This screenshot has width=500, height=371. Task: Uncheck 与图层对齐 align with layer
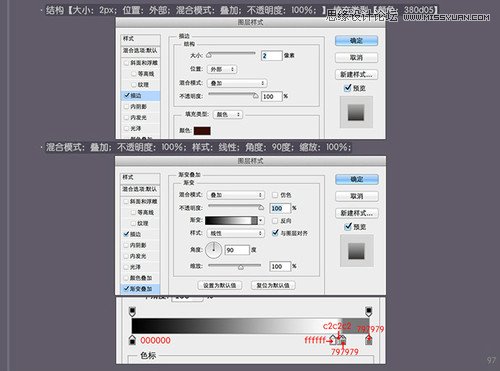click(275, 233)
